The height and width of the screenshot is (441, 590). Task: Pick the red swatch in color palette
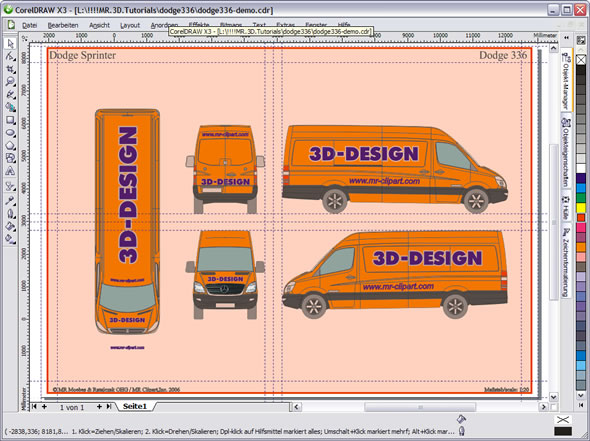[581, 217]
